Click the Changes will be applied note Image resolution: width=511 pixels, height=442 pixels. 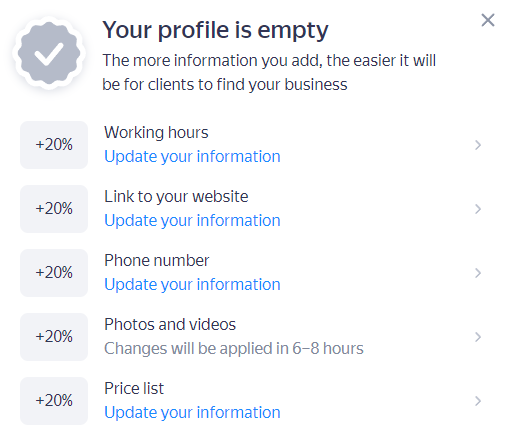tap(234, 349)
